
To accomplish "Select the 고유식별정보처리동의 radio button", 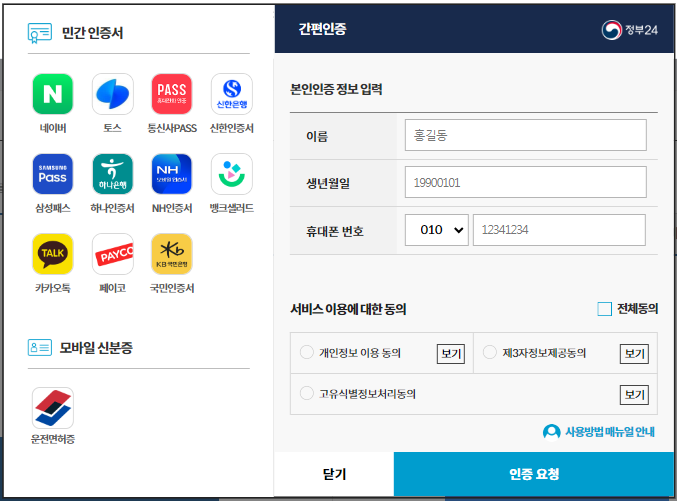I will coord(307,393).
